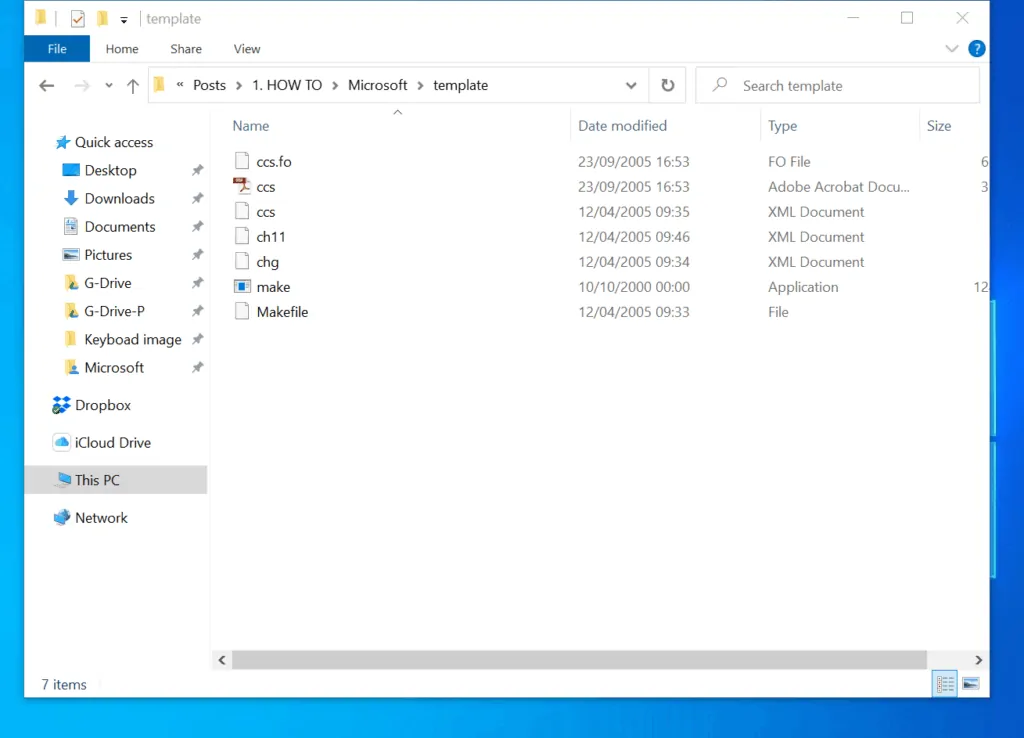Select Posts in the breadcrumb path
This screenshot has height=738, width=1024.
(x=209, y=85)
